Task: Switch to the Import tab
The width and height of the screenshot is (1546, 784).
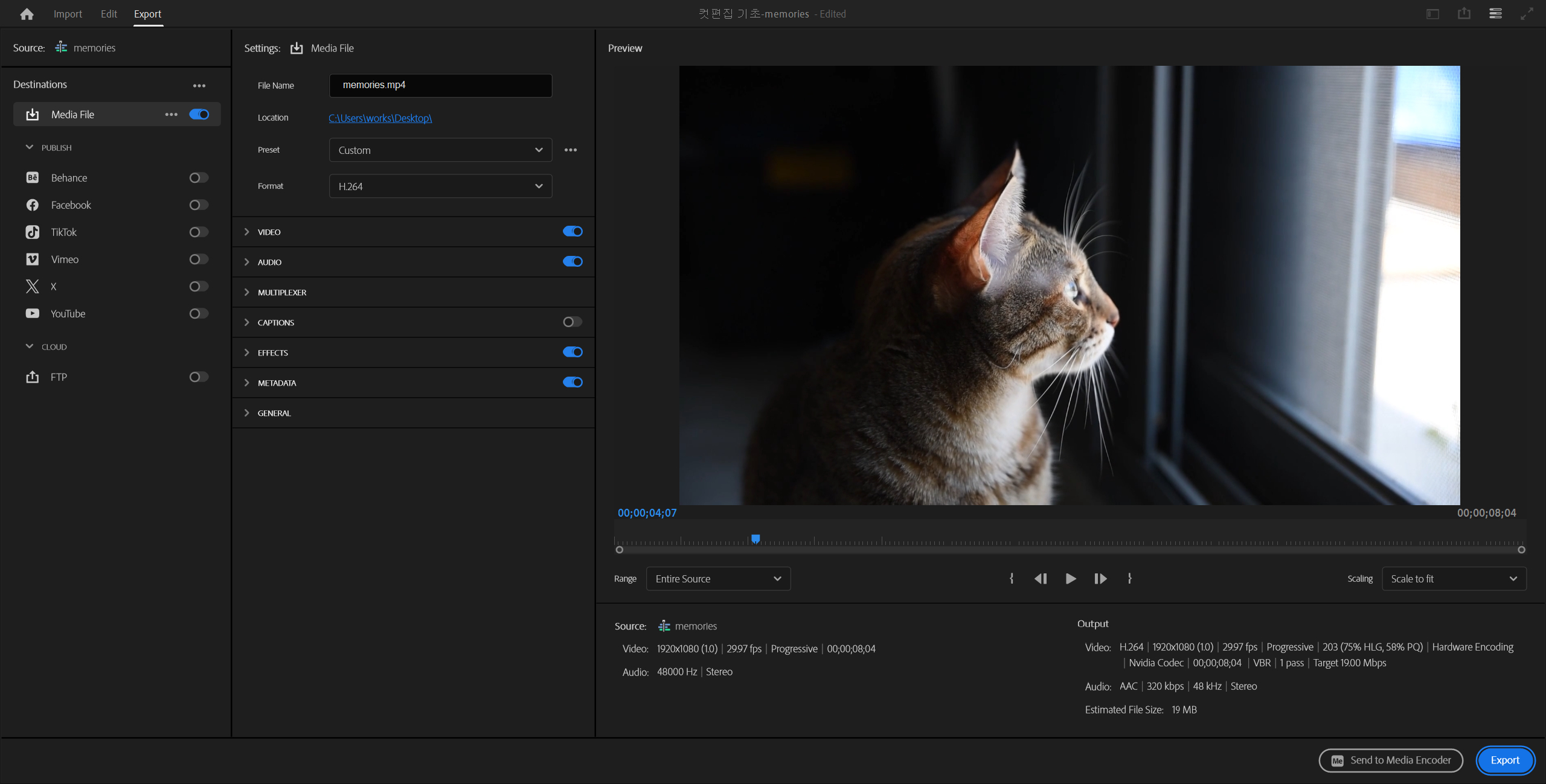Action: [x=68, y=14]
